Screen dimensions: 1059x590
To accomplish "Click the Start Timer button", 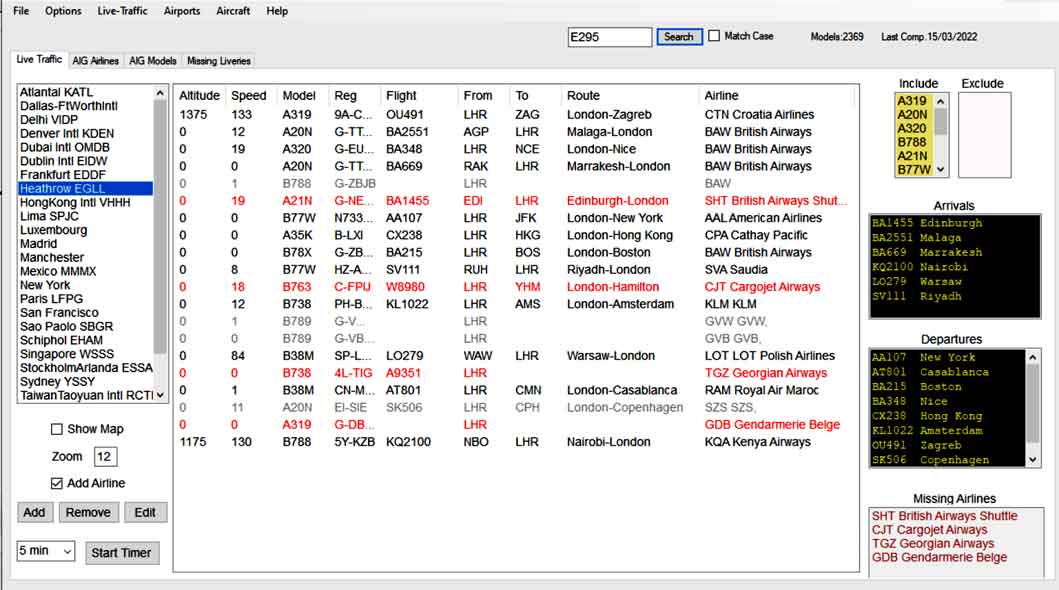I will (x=122, y=553).
